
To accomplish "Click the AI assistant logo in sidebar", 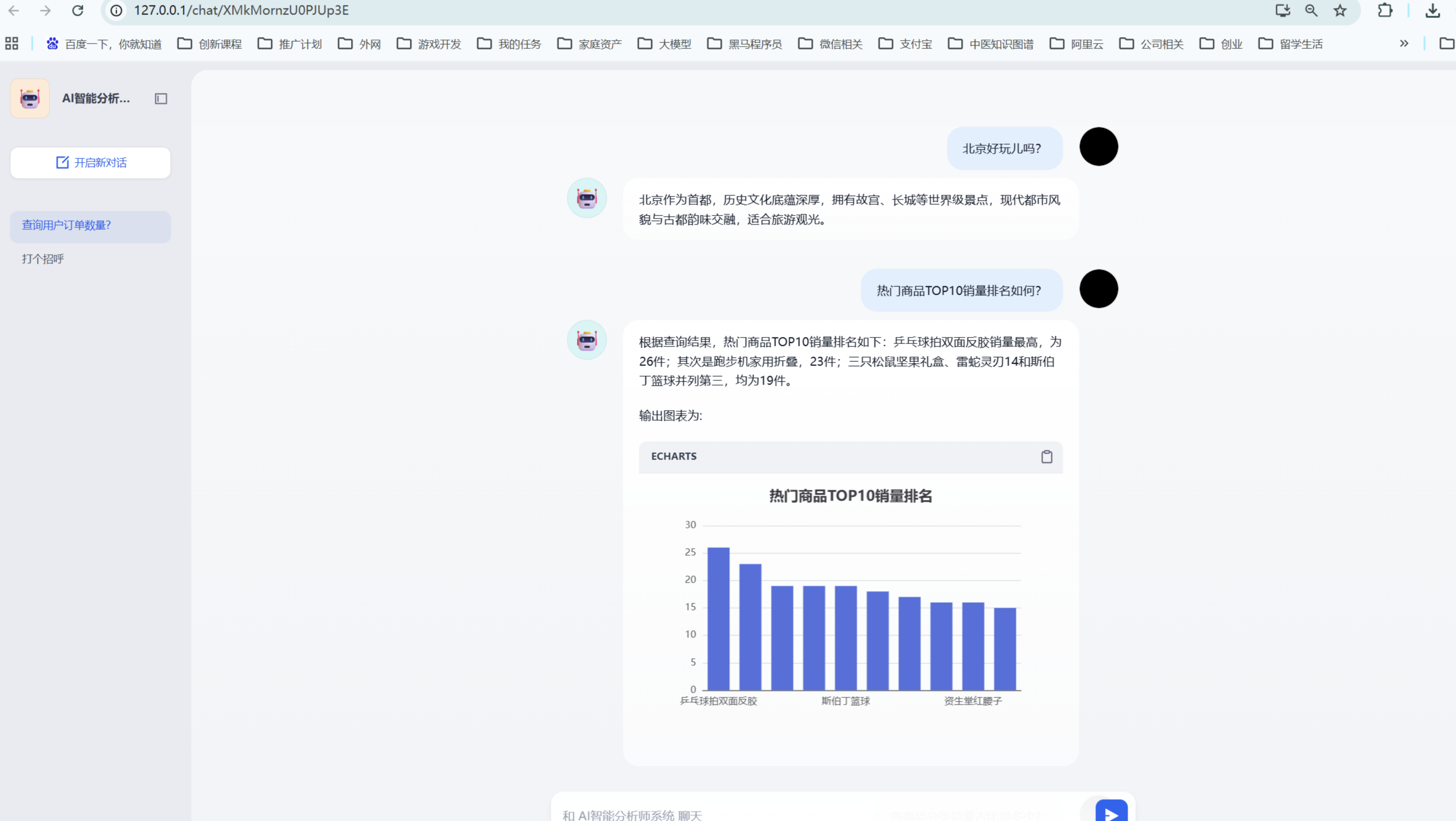I will click(x=30, y=99).
